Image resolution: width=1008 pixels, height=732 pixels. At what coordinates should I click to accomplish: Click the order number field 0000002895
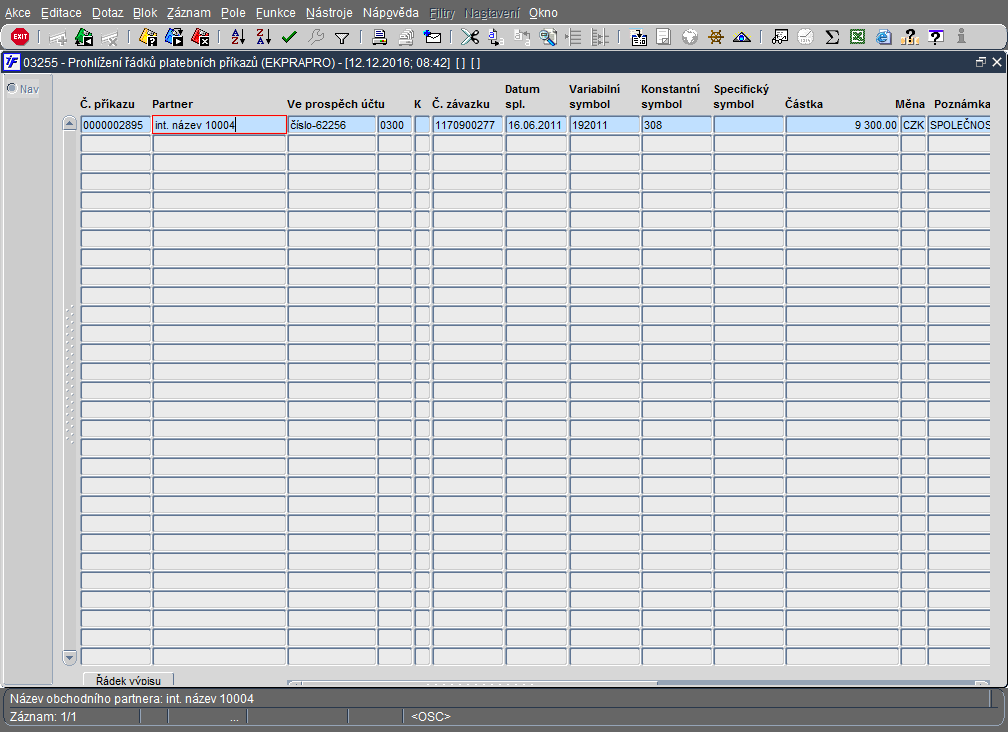click(x=116, y=125)
